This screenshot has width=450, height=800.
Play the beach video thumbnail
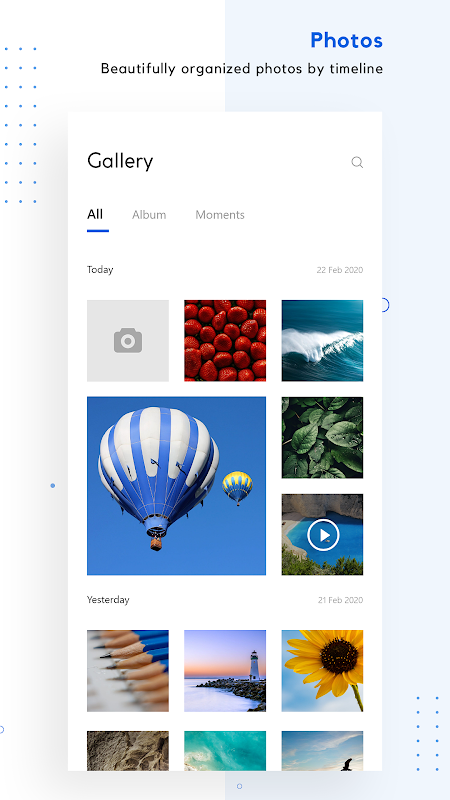[322, 534]
